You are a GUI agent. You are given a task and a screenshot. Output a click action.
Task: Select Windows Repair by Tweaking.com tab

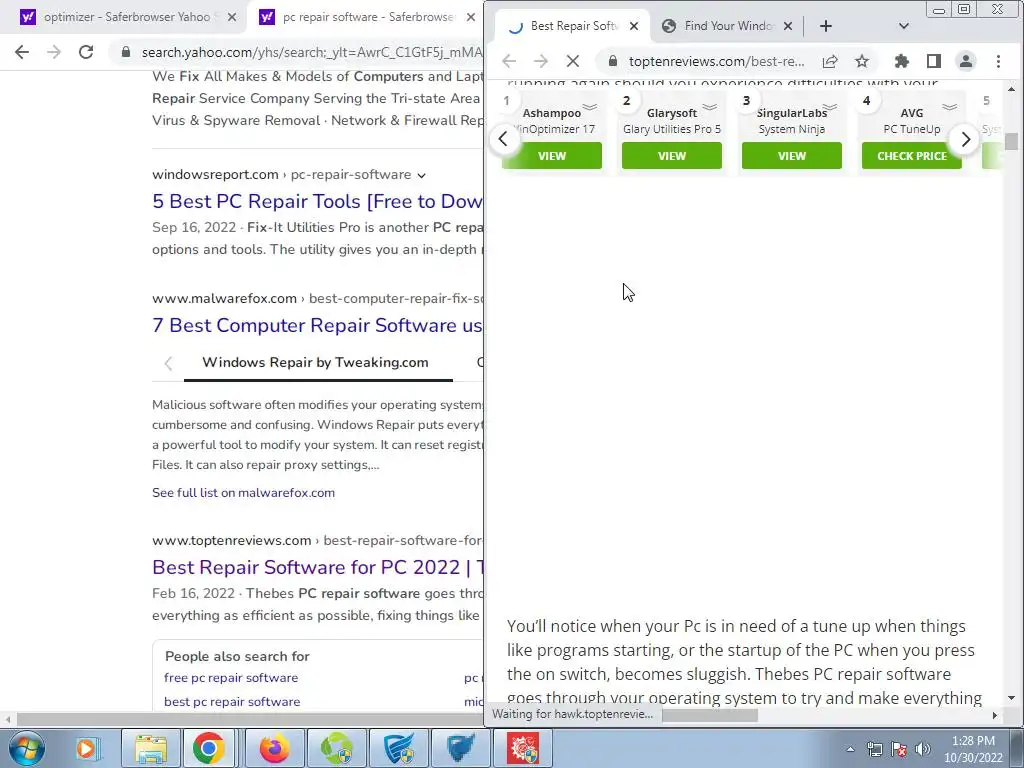pyautogui.click(x=315, y=362)
